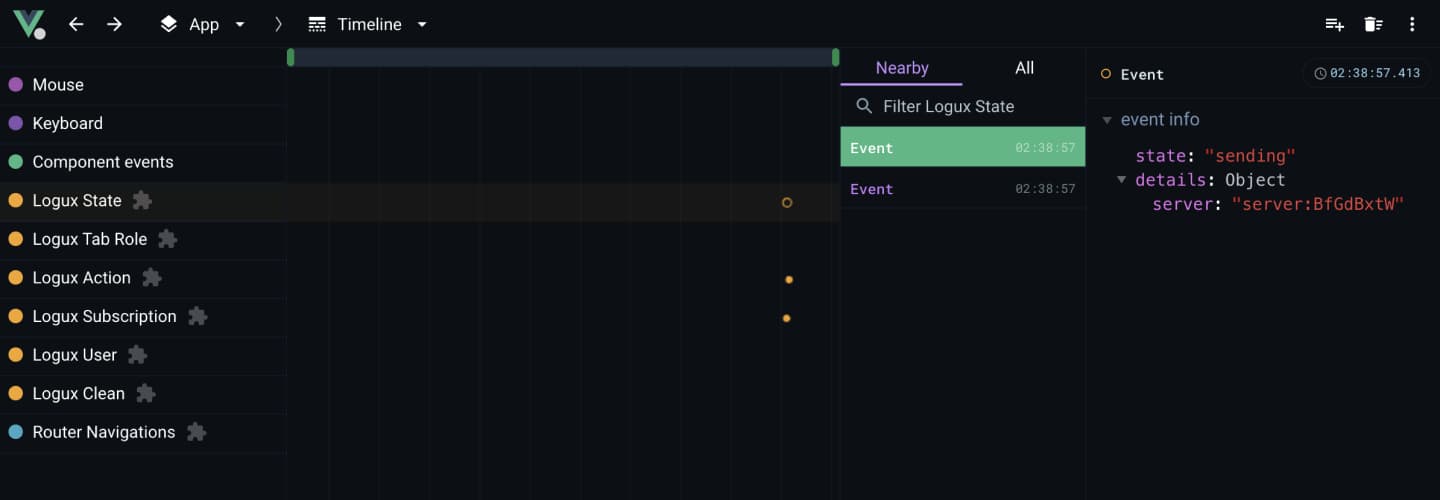Select the second Event row
Image resolution: width=1440 pixels, height=500 pixels.
962,188
